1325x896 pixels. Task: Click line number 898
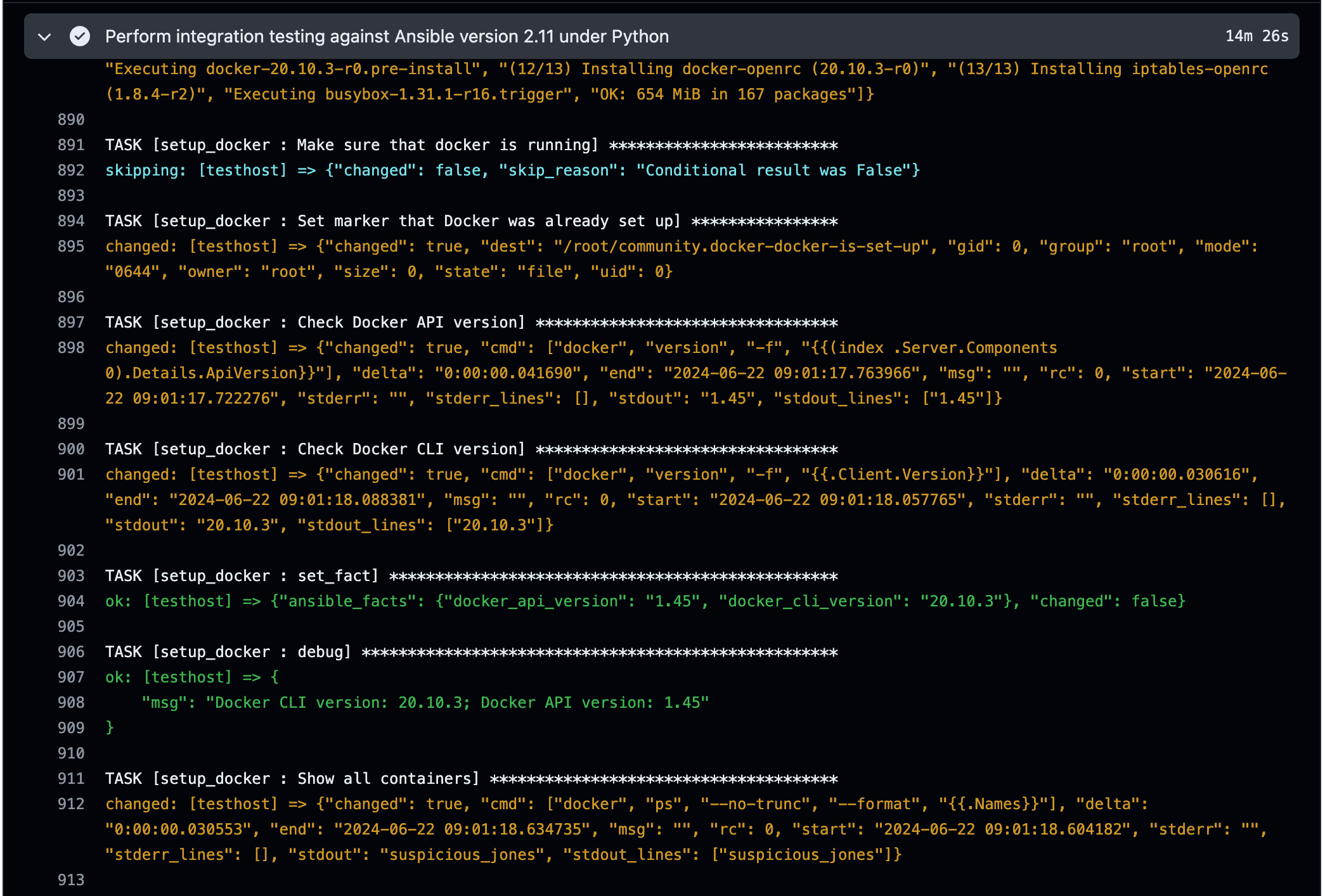[x=71, y=348]
